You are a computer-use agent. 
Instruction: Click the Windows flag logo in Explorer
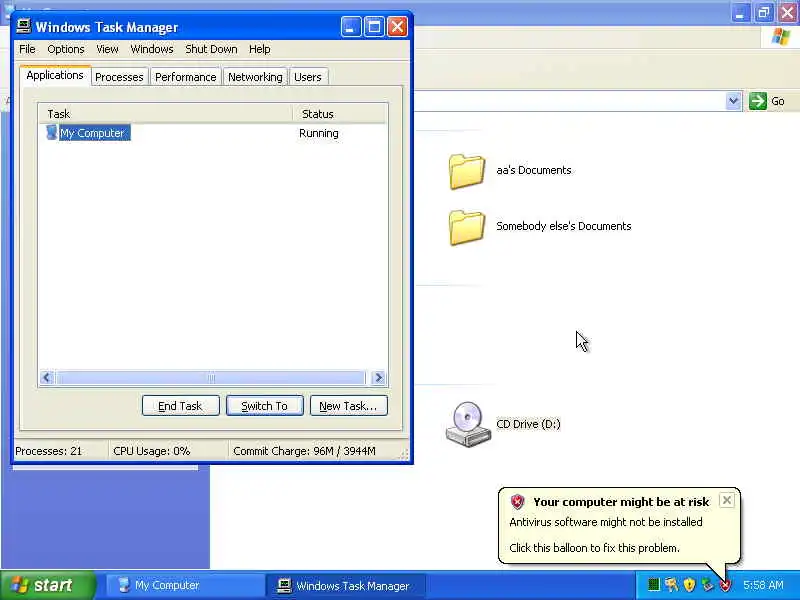click(781, 37)
